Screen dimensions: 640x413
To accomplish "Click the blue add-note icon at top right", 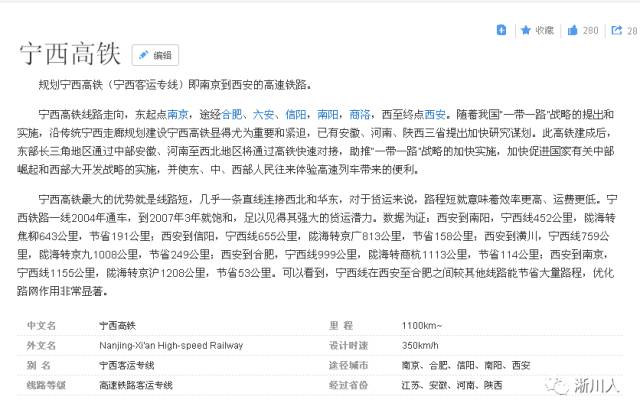I will [501, 30].
